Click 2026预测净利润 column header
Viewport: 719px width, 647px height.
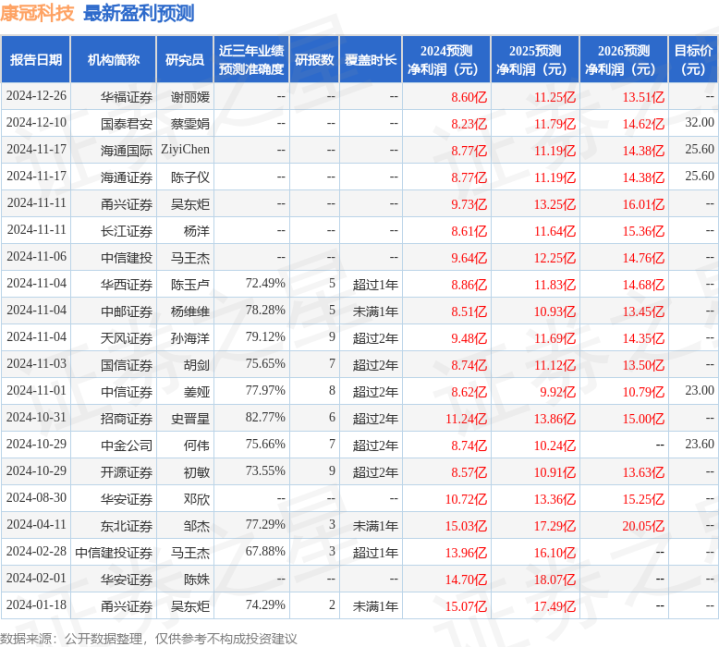(624, 60)
